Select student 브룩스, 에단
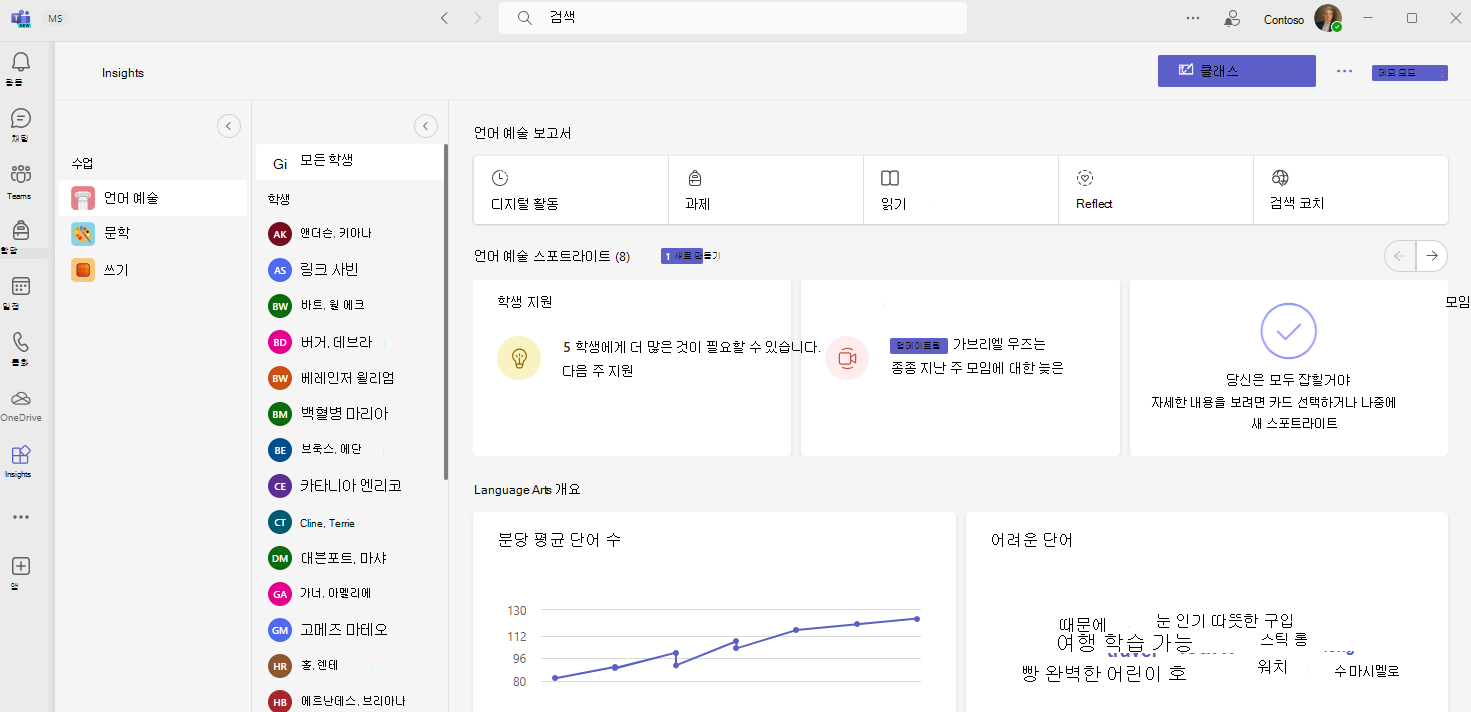The height and width of the screenshot is (712, 1471). pos(349,450)
